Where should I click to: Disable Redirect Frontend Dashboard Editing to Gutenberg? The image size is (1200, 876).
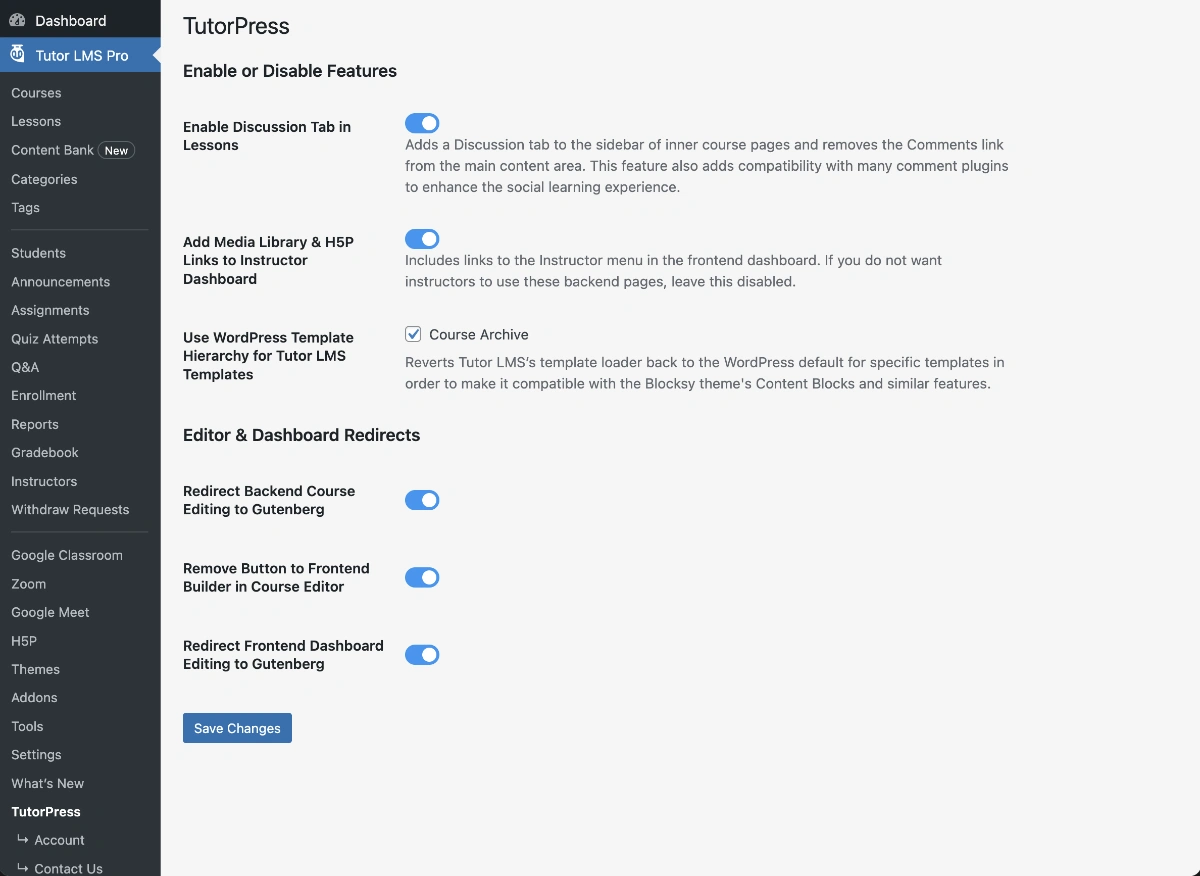(422, 655)
